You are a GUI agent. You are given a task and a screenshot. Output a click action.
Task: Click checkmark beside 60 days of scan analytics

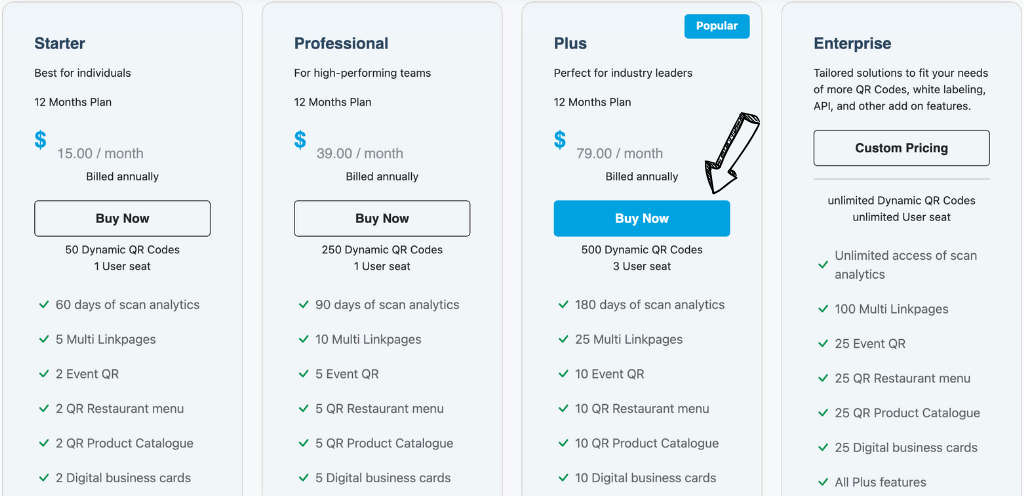tap(44, 305)
